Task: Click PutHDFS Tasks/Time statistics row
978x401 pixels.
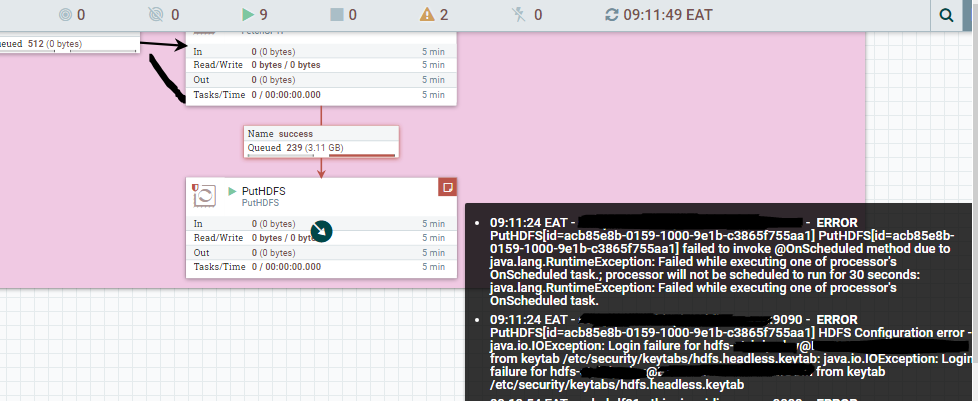Action: pos(321,267)
